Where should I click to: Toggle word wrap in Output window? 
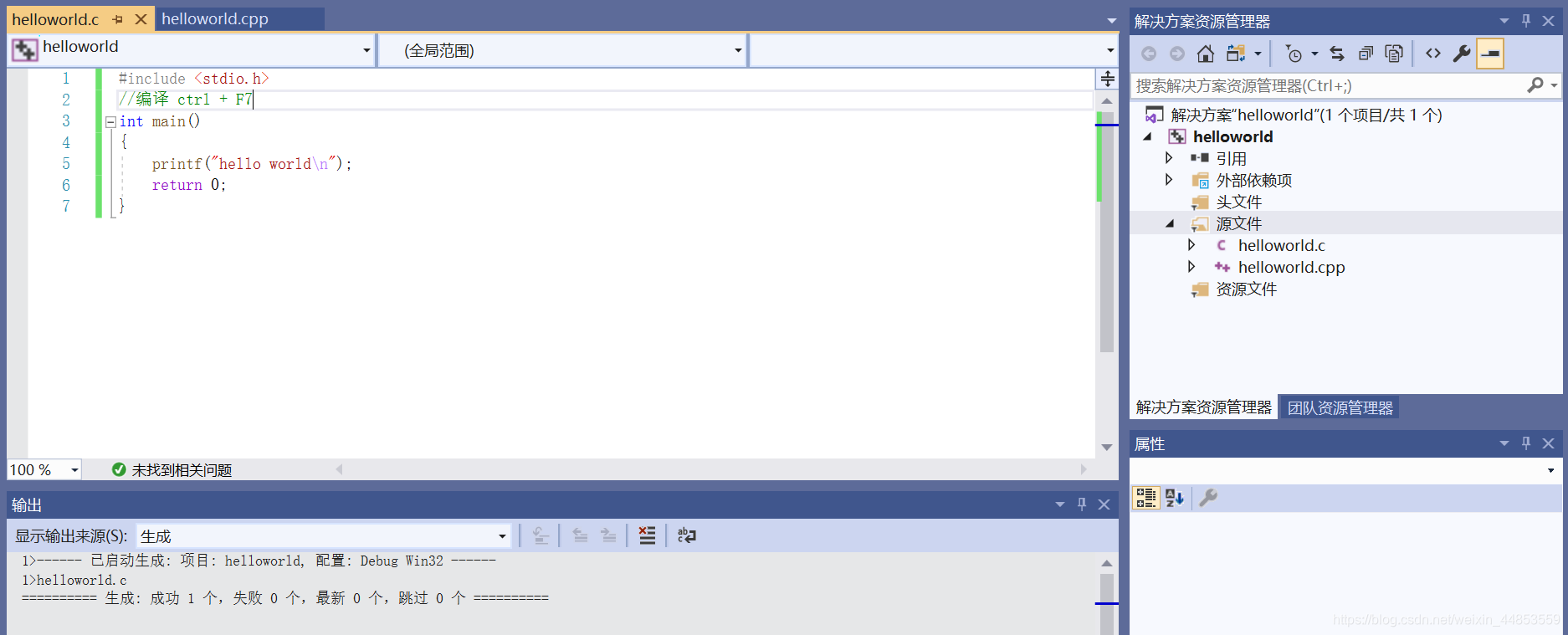coord(686,535)
